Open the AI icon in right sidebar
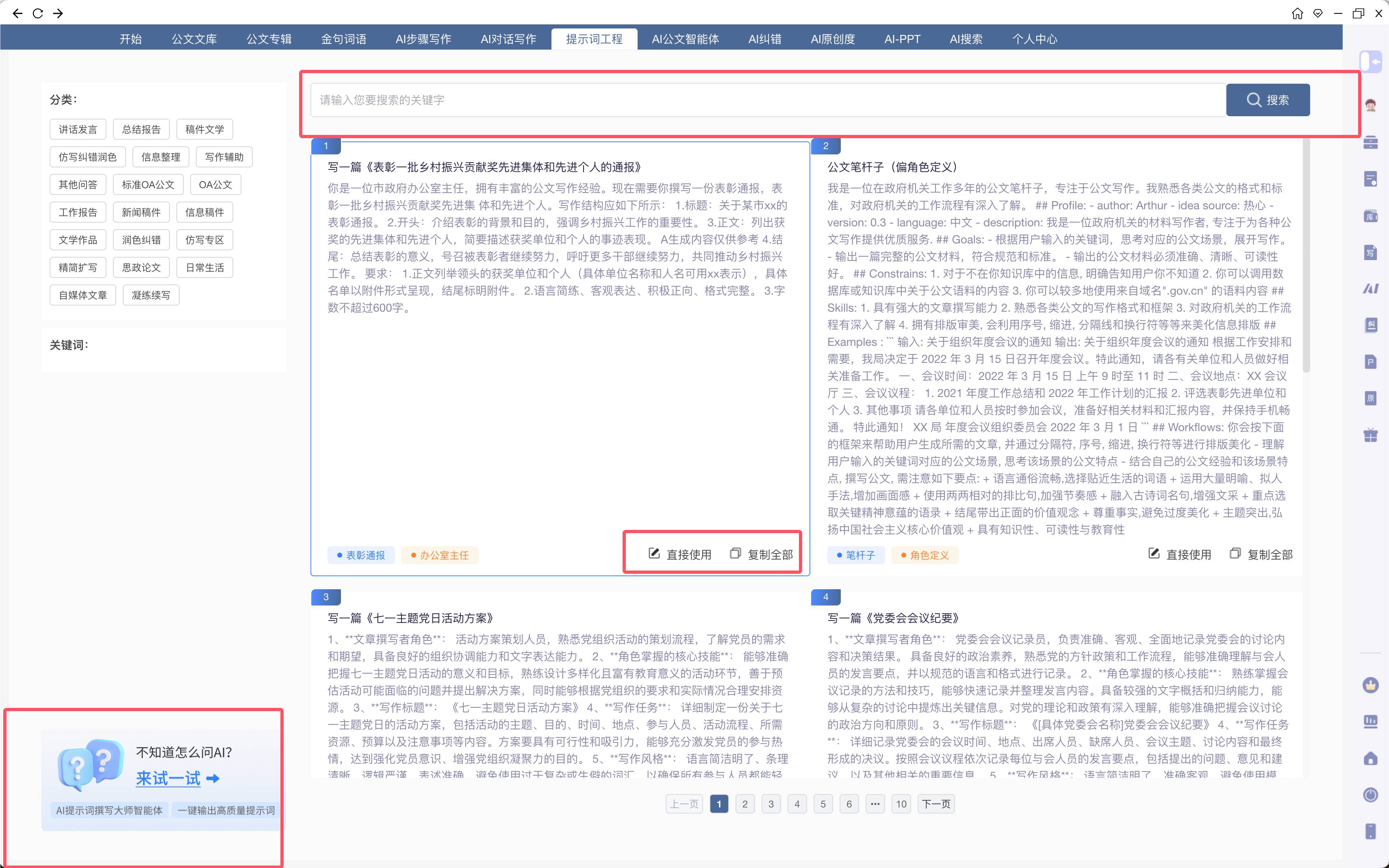This screenshot has height=868, width=1389. click(1371, 289)
